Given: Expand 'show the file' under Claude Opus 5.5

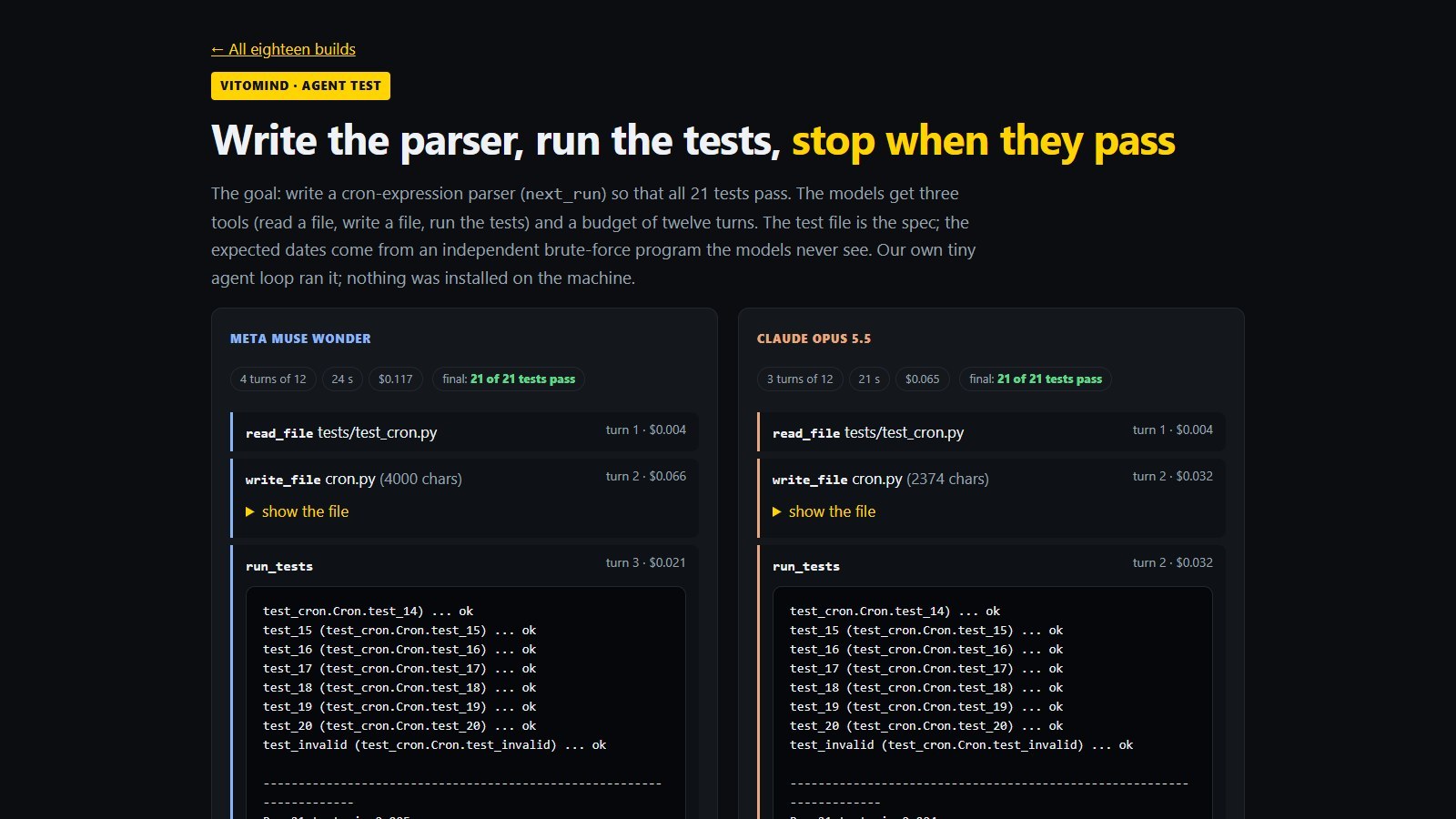Looking at the screenshot, I should tap(824, 511).
